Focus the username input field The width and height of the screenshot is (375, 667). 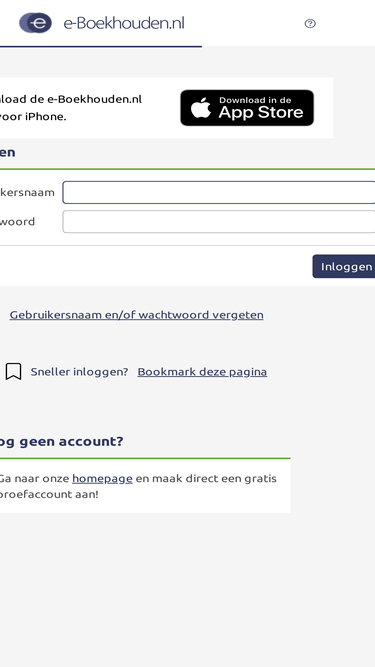pos(219,192)
